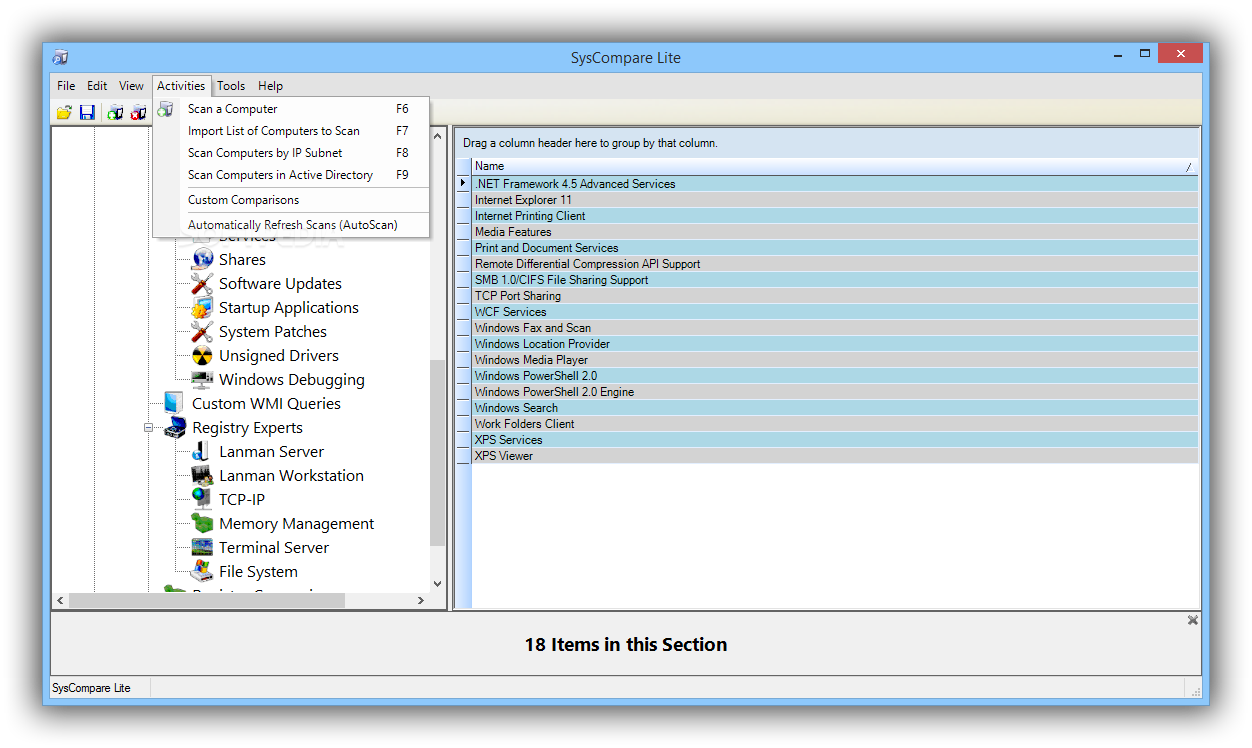Select the Custom WMI Queries tree item
Screen dimensions: 1252x748
click(266, 403)
